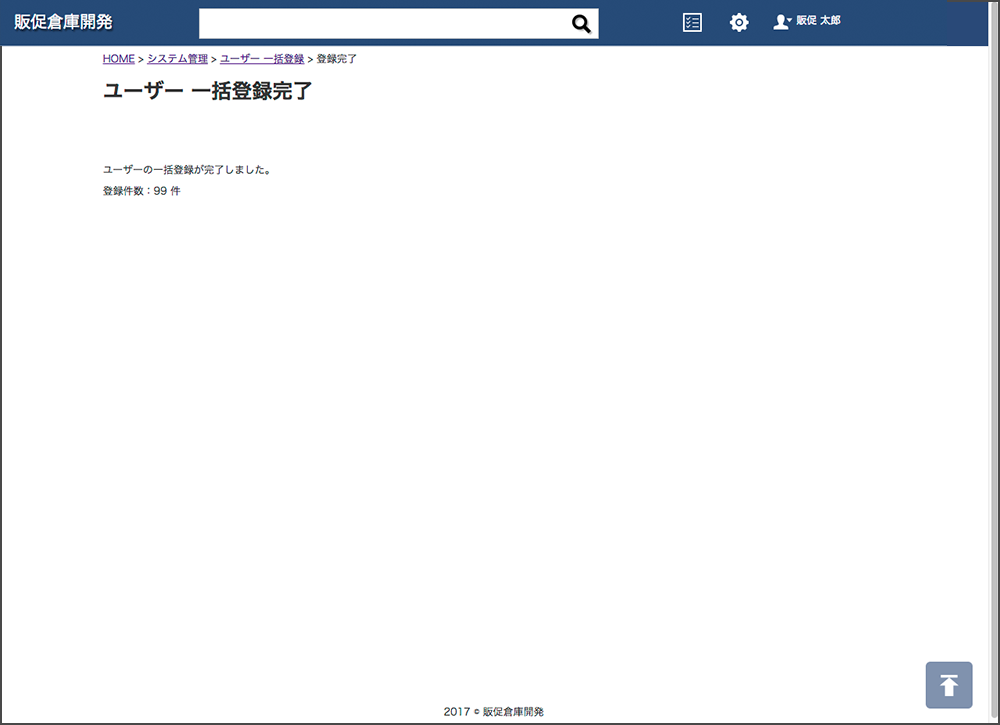Image resolution: width=1000 pixels, height=725 pixels.
Task: Return to ユーザー 一括登録 breadcrumb link
Action: point(262,59)
